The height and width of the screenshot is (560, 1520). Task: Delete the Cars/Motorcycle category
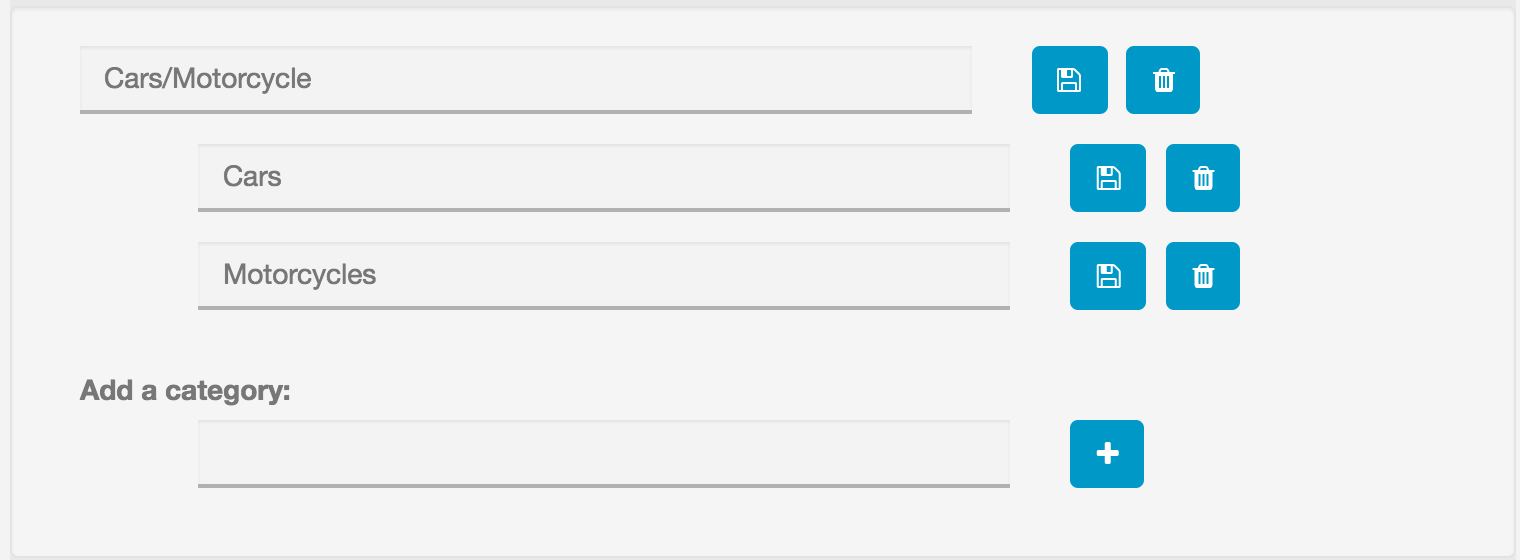tap(1162, 80)
